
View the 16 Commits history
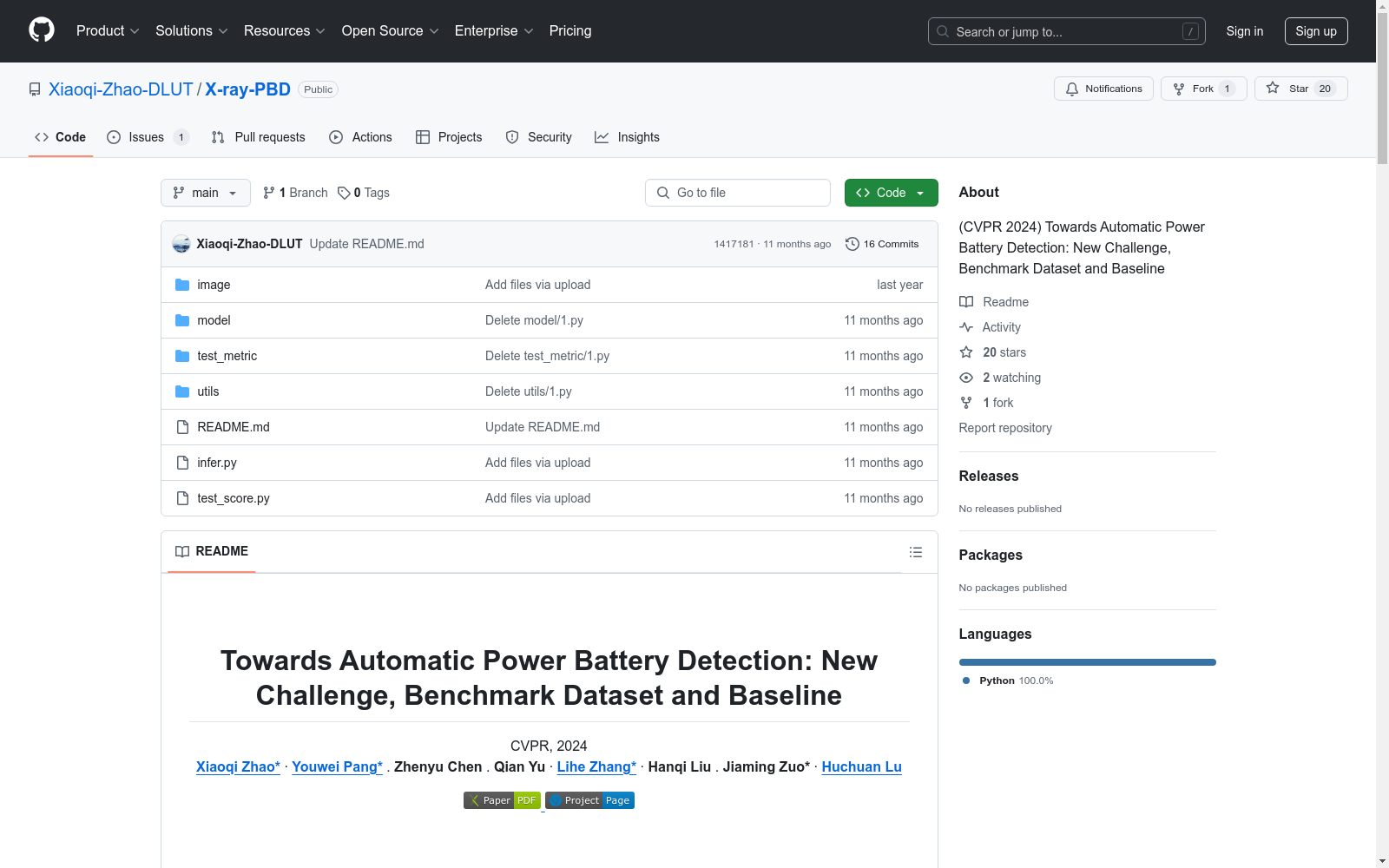coord(882,244)
